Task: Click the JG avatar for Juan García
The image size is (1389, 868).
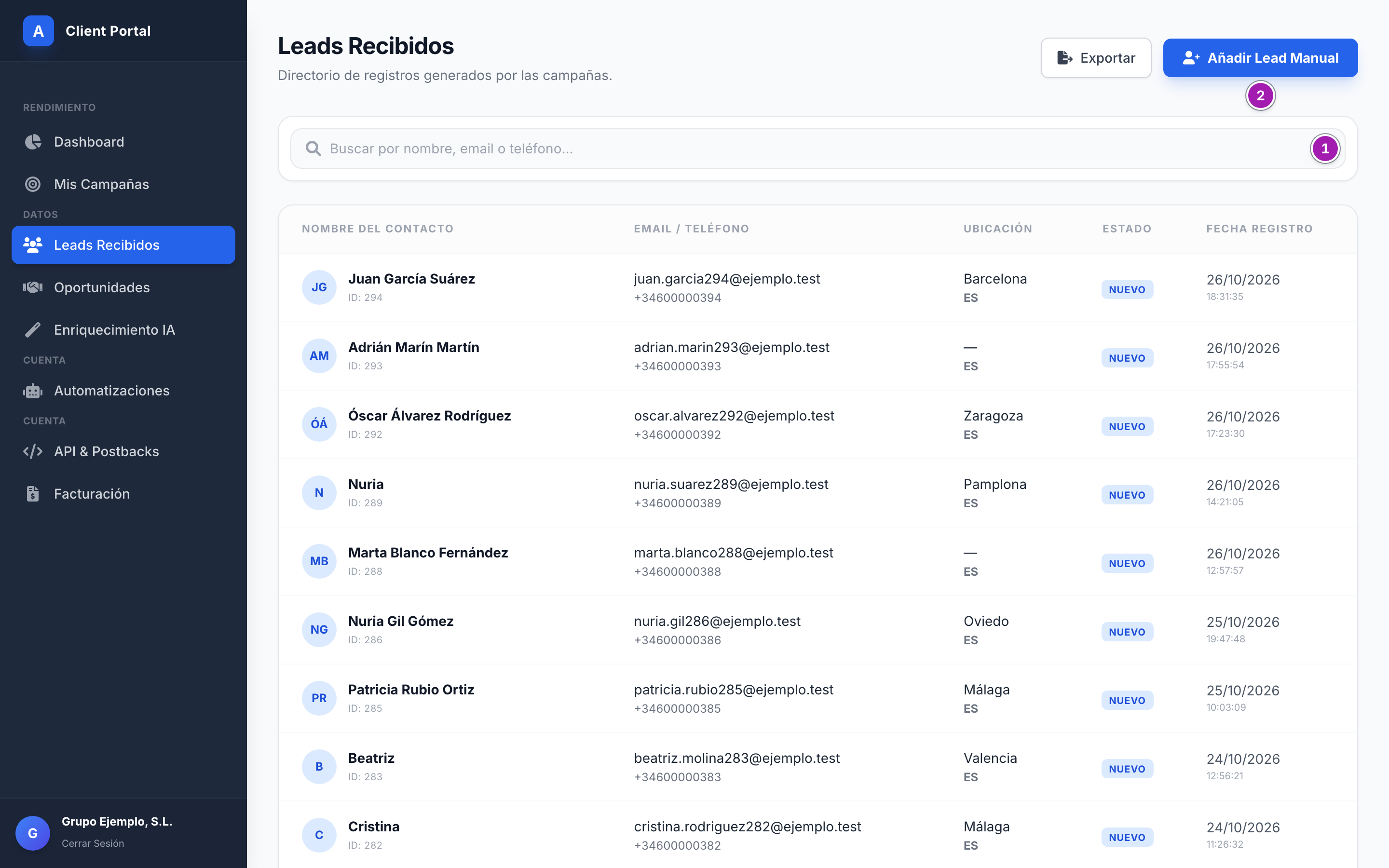Action: [319, 287]
